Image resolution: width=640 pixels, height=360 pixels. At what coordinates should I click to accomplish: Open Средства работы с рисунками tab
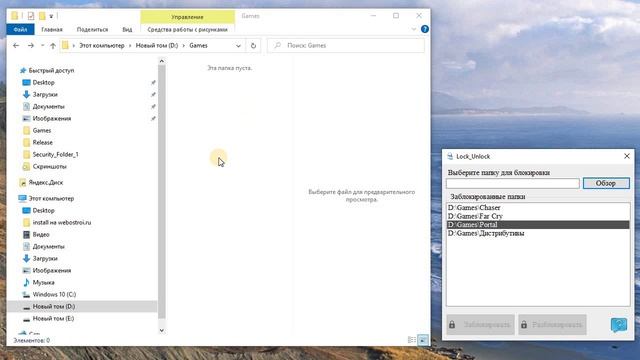(x=187, y=29)
